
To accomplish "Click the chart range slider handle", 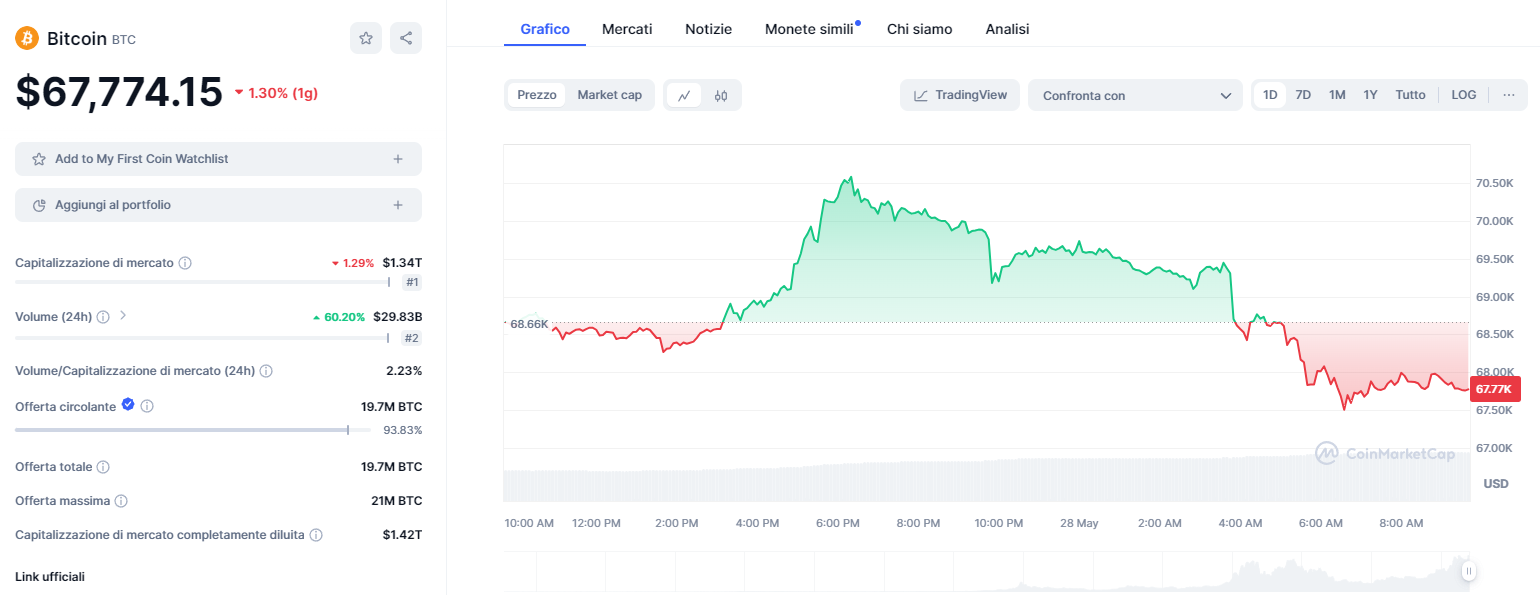I will pos(1468,571).
